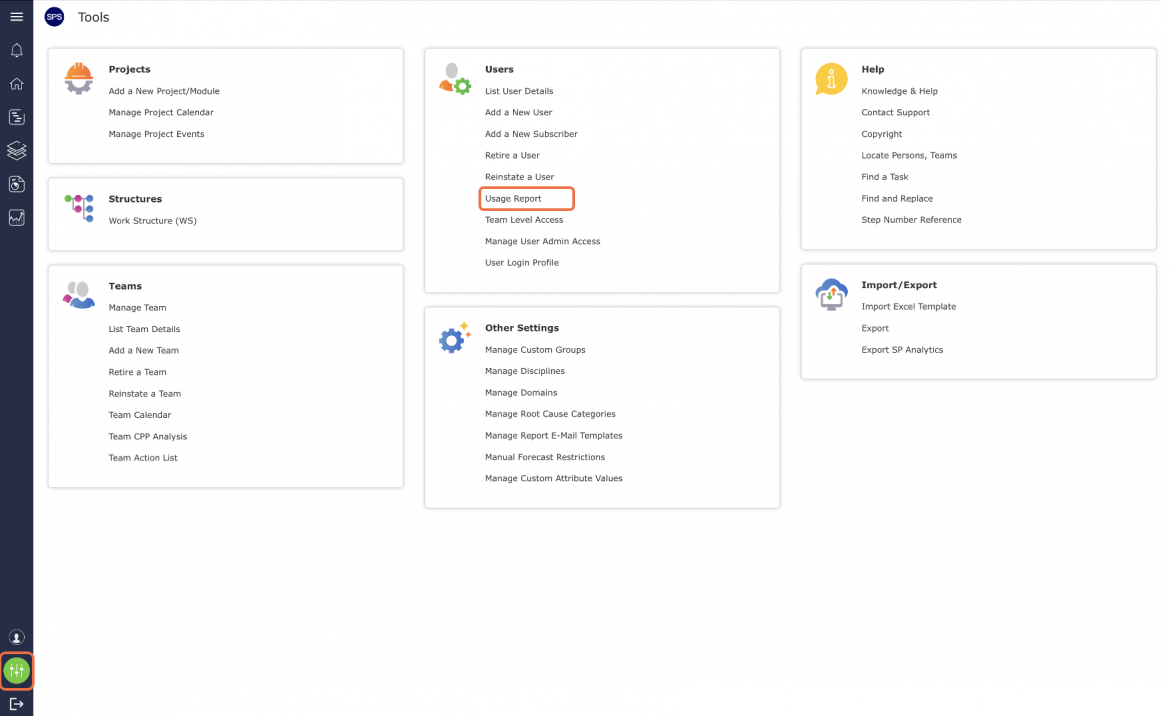The image size is (1170, 716).
Task: Select Reinstate a Team
Action: 145,394
